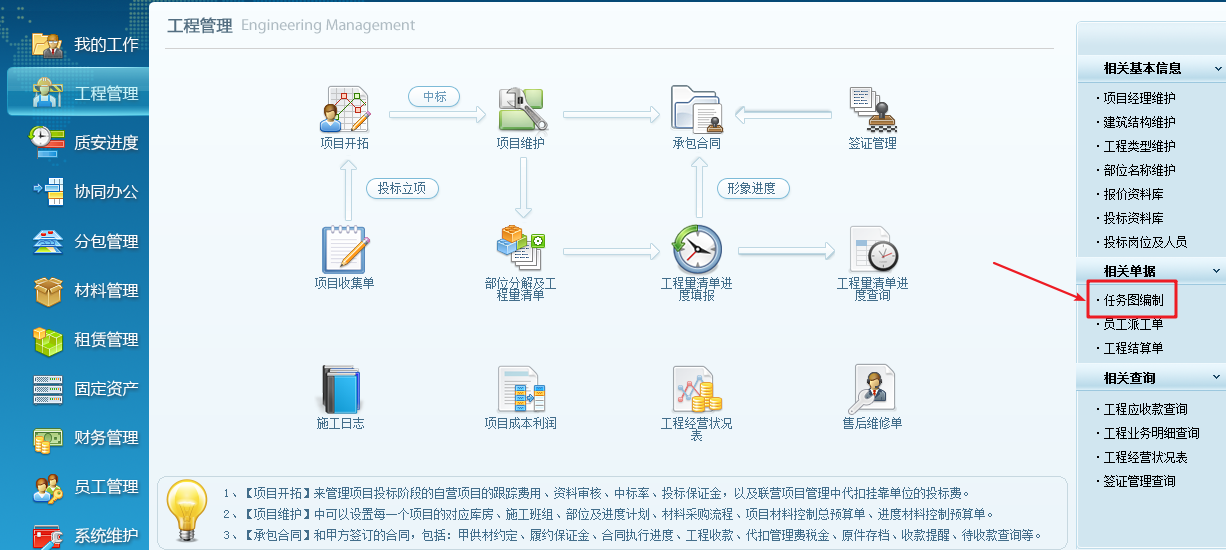Click the light bulb tips icon
The image size is (1226, 550).
pos(187,508)
